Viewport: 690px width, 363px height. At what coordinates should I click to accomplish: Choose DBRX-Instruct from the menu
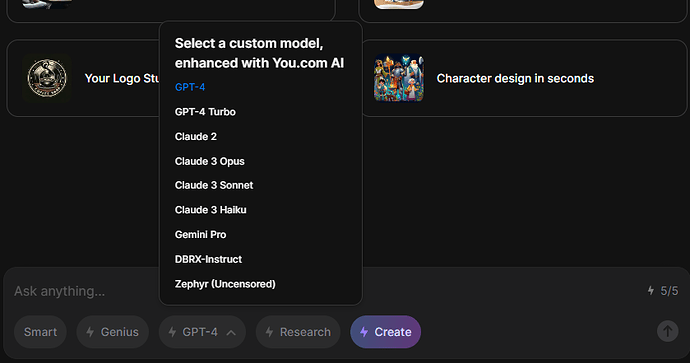(208, 259)
